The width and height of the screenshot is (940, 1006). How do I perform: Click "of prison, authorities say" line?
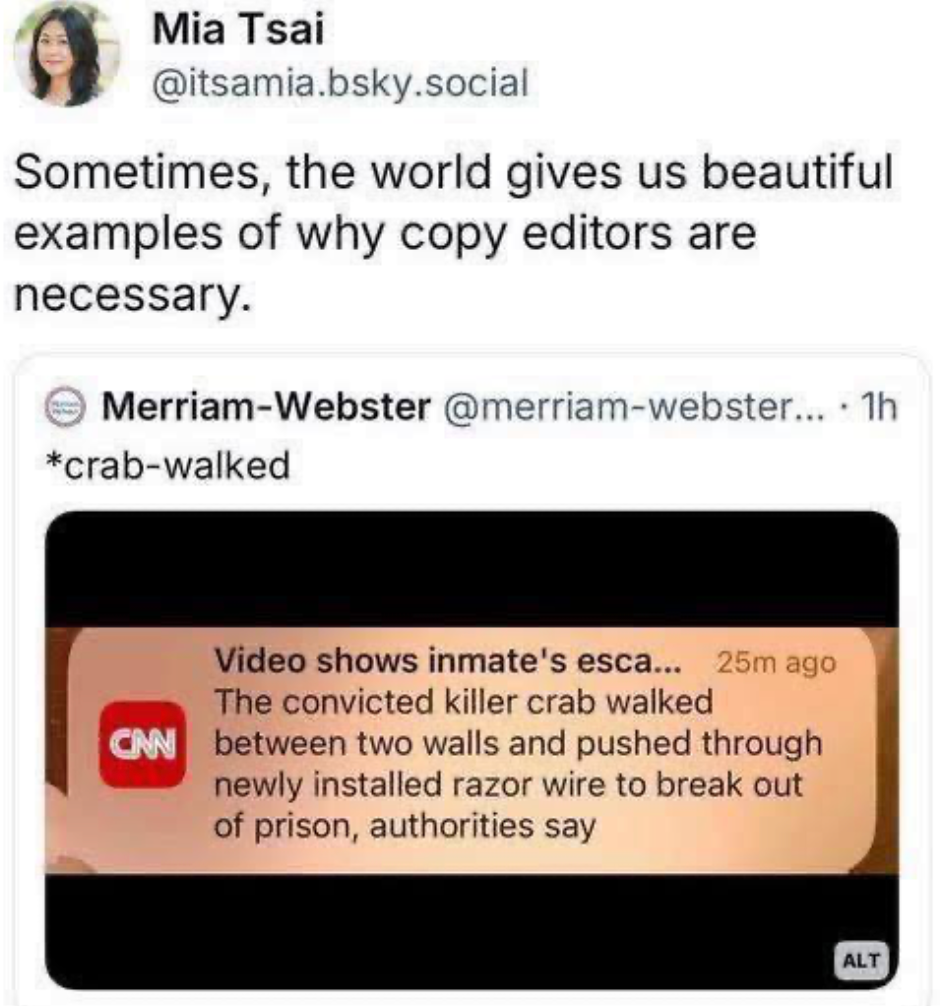click(x=406, y=826)
